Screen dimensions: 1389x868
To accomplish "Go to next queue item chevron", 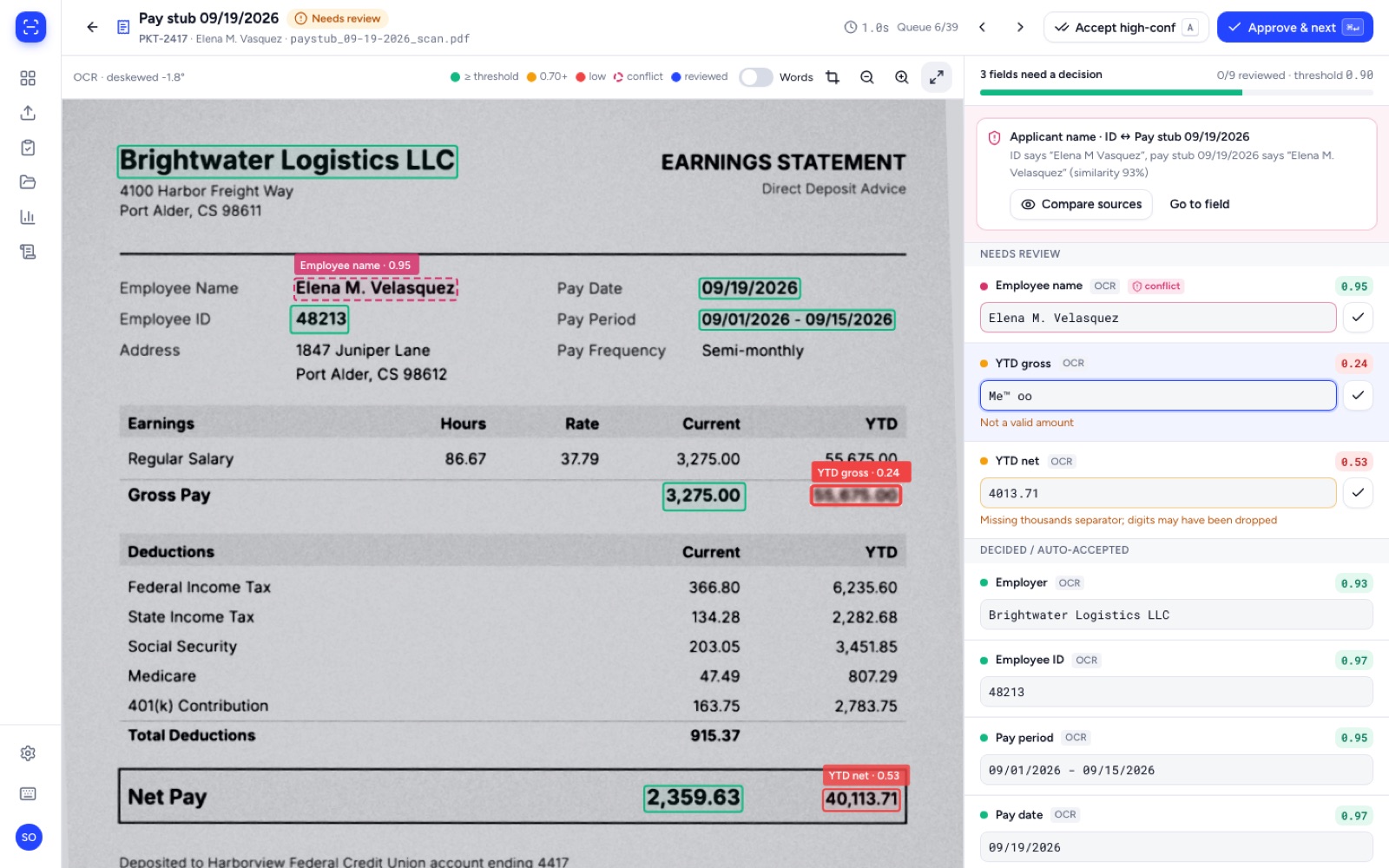I will point(1020,27).
